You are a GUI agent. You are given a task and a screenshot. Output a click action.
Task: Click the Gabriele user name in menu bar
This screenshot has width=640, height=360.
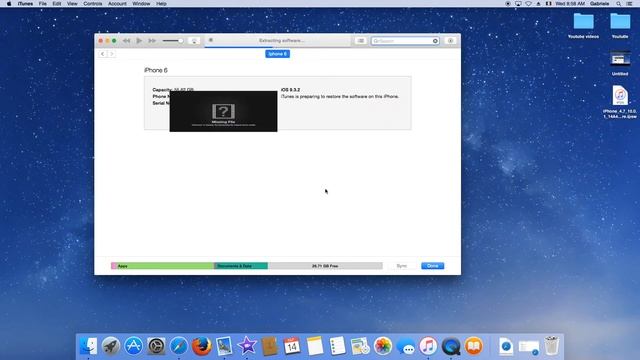click(599, 4)
